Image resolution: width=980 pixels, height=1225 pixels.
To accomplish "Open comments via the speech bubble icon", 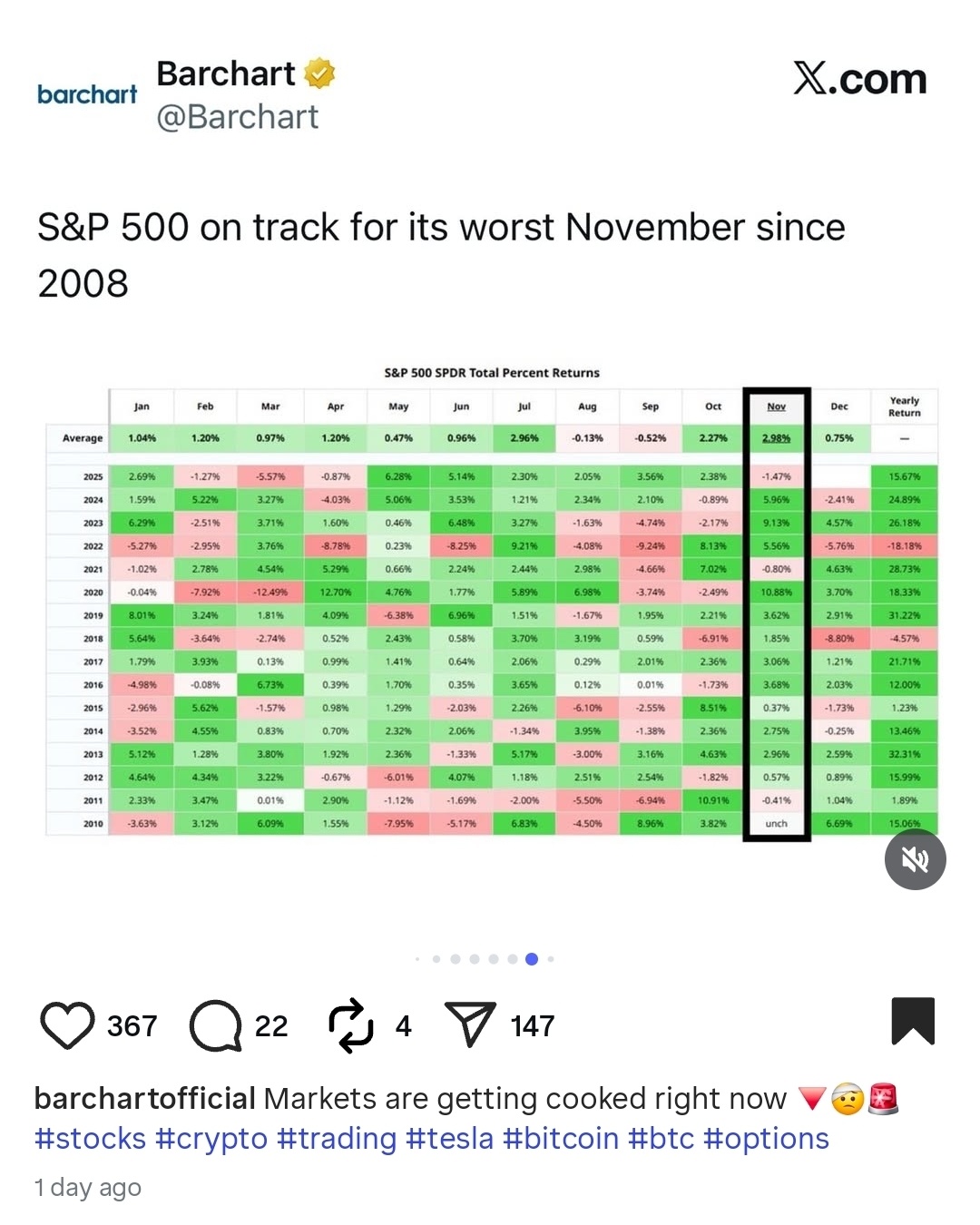I will pyautogui.click(x=215, y=1025).
